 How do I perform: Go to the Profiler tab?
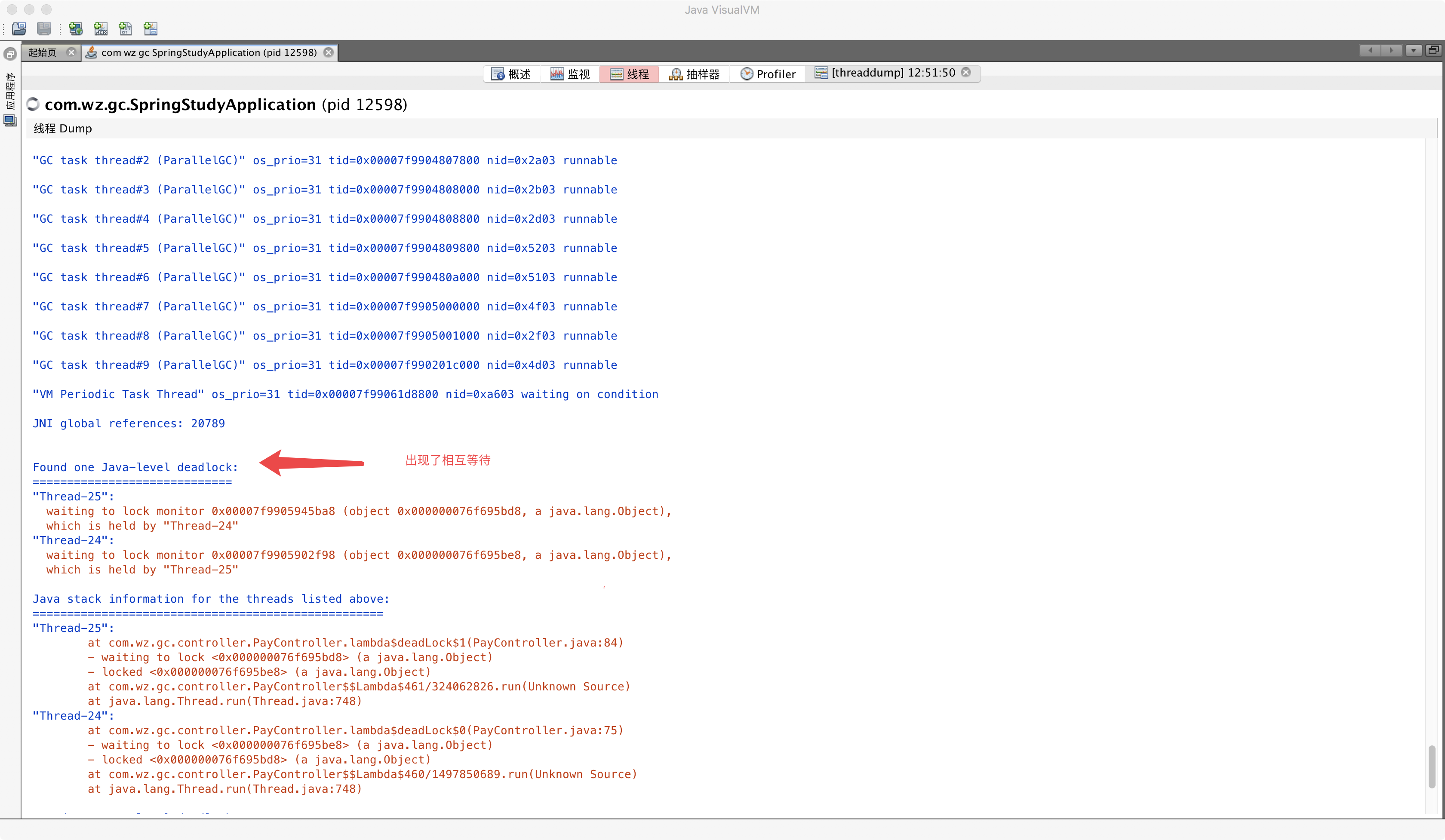pos(768,74)
